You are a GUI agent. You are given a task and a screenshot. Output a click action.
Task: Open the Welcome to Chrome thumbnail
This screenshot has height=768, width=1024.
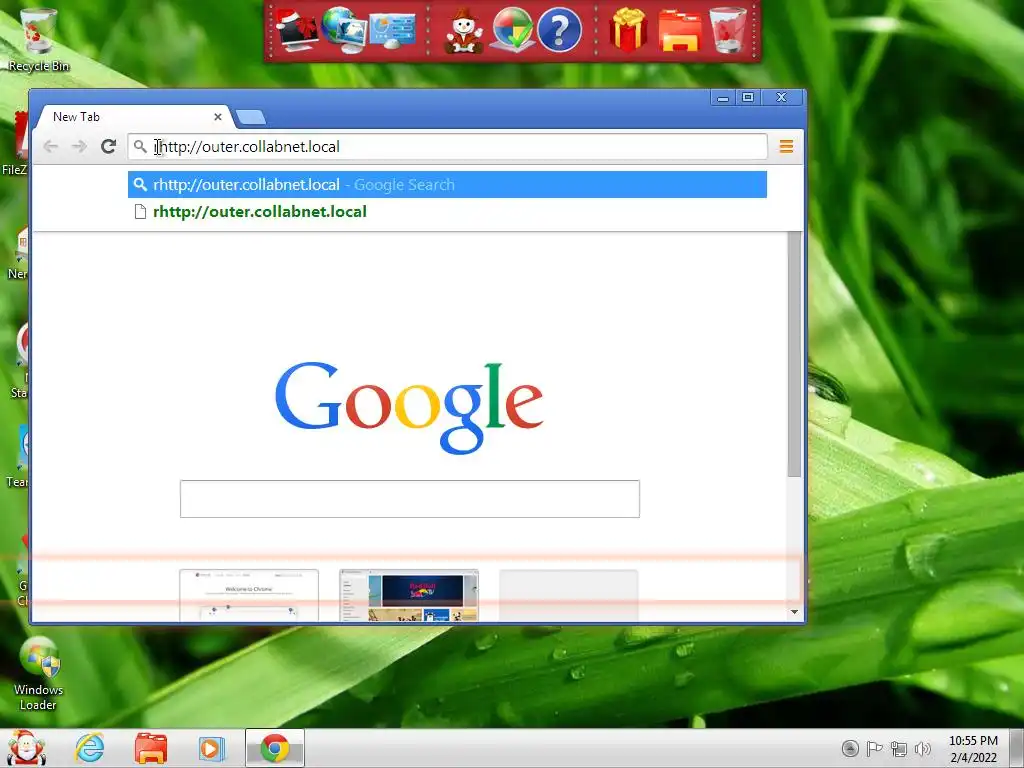coord(249,595)
